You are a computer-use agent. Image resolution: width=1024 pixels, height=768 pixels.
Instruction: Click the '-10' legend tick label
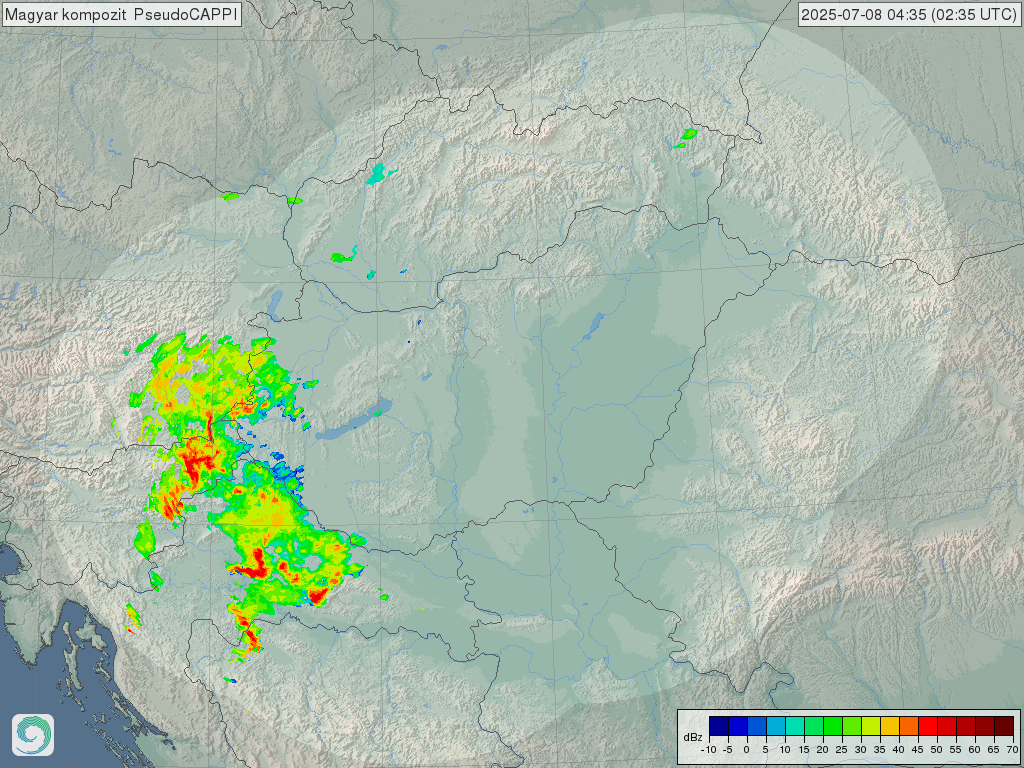click(709, 750)
